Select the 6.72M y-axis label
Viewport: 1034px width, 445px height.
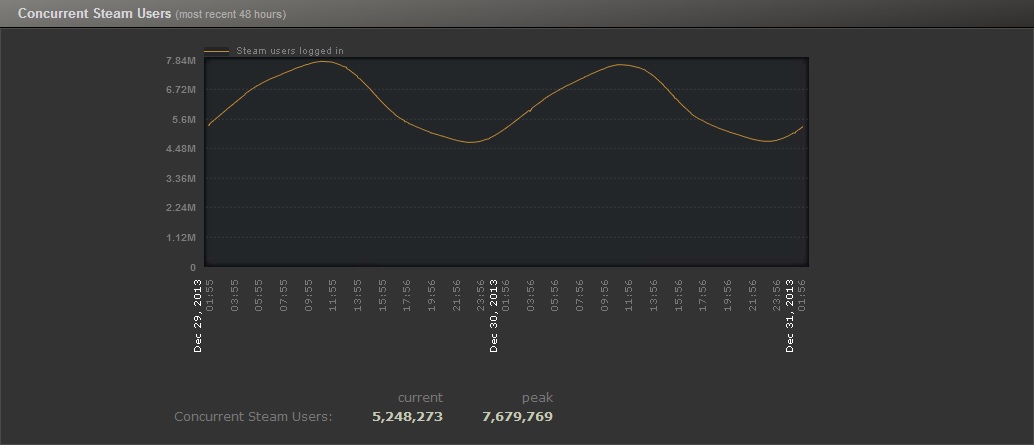(181, 90)
